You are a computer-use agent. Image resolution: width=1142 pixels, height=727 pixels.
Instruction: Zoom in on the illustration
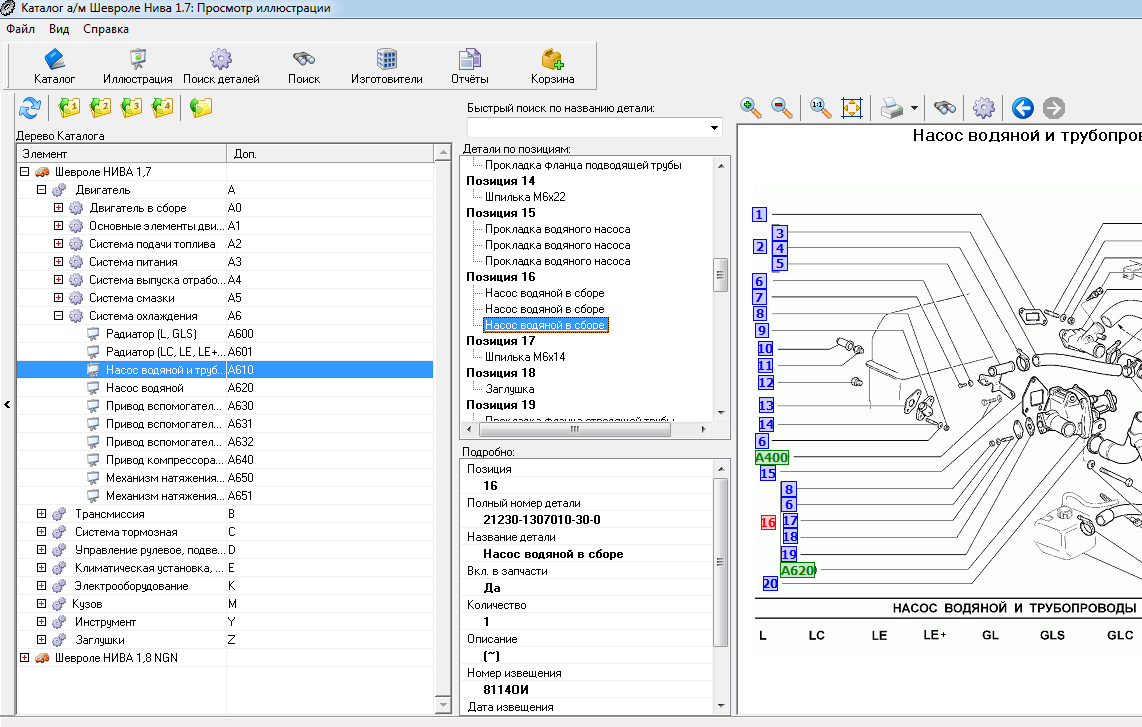pyautogui.click(x=751, y=109)
